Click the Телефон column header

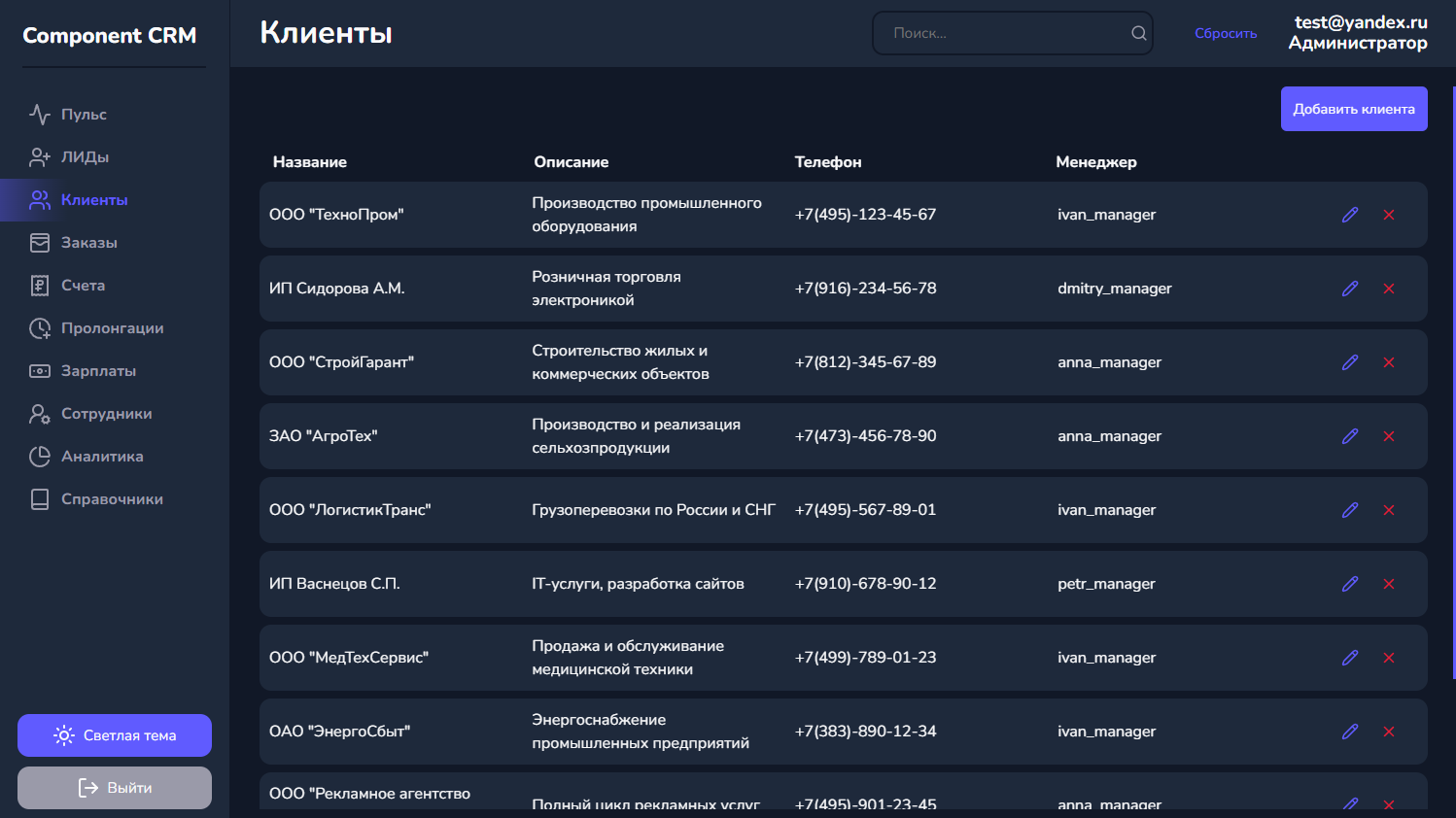pyautogui.click(x=827, y=162)
